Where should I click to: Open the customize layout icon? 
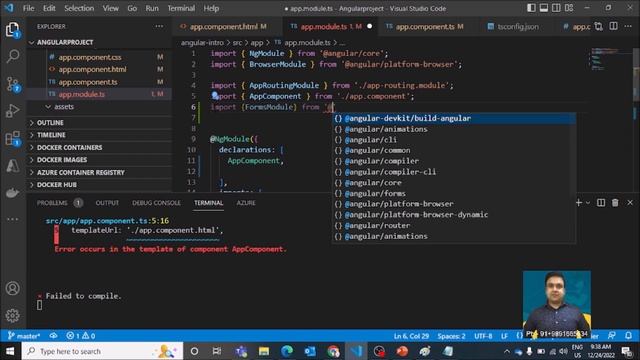[569, 8]
